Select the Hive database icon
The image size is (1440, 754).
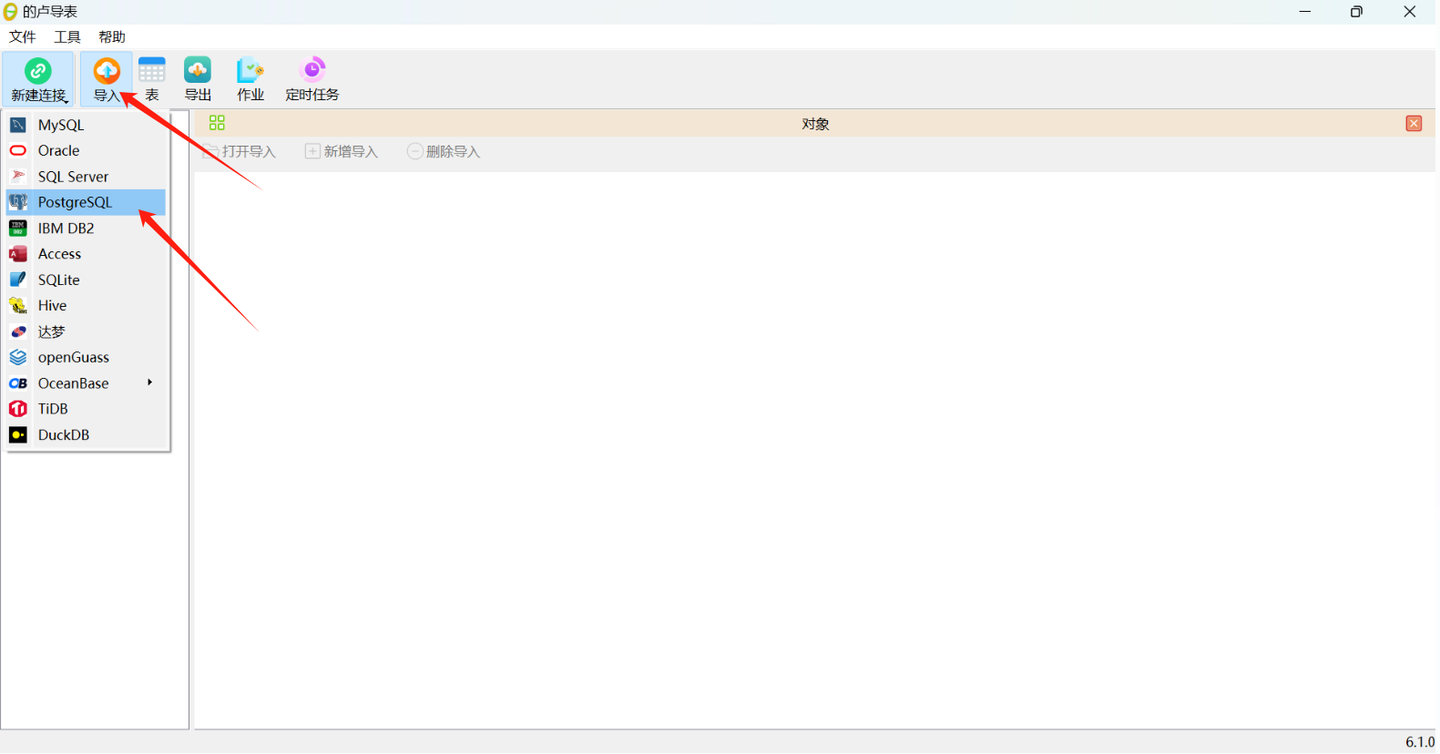(x=19, y=305)
